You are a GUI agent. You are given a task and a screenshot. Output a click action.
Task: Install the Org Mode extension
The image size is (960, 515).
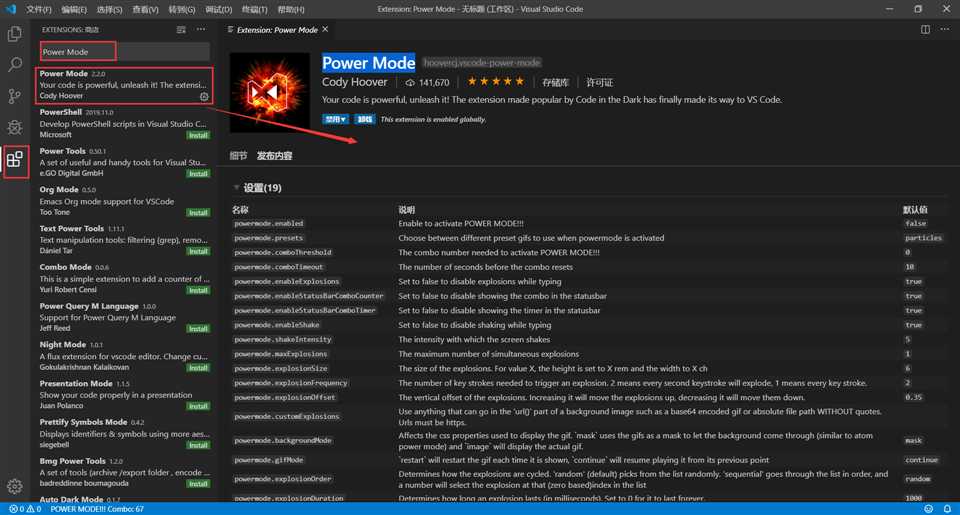coord(198,212)
